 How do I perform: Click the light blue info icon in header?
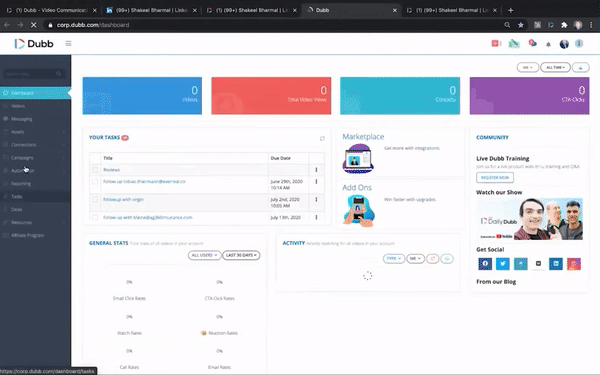pyautogui.click(x=579, y=44)
